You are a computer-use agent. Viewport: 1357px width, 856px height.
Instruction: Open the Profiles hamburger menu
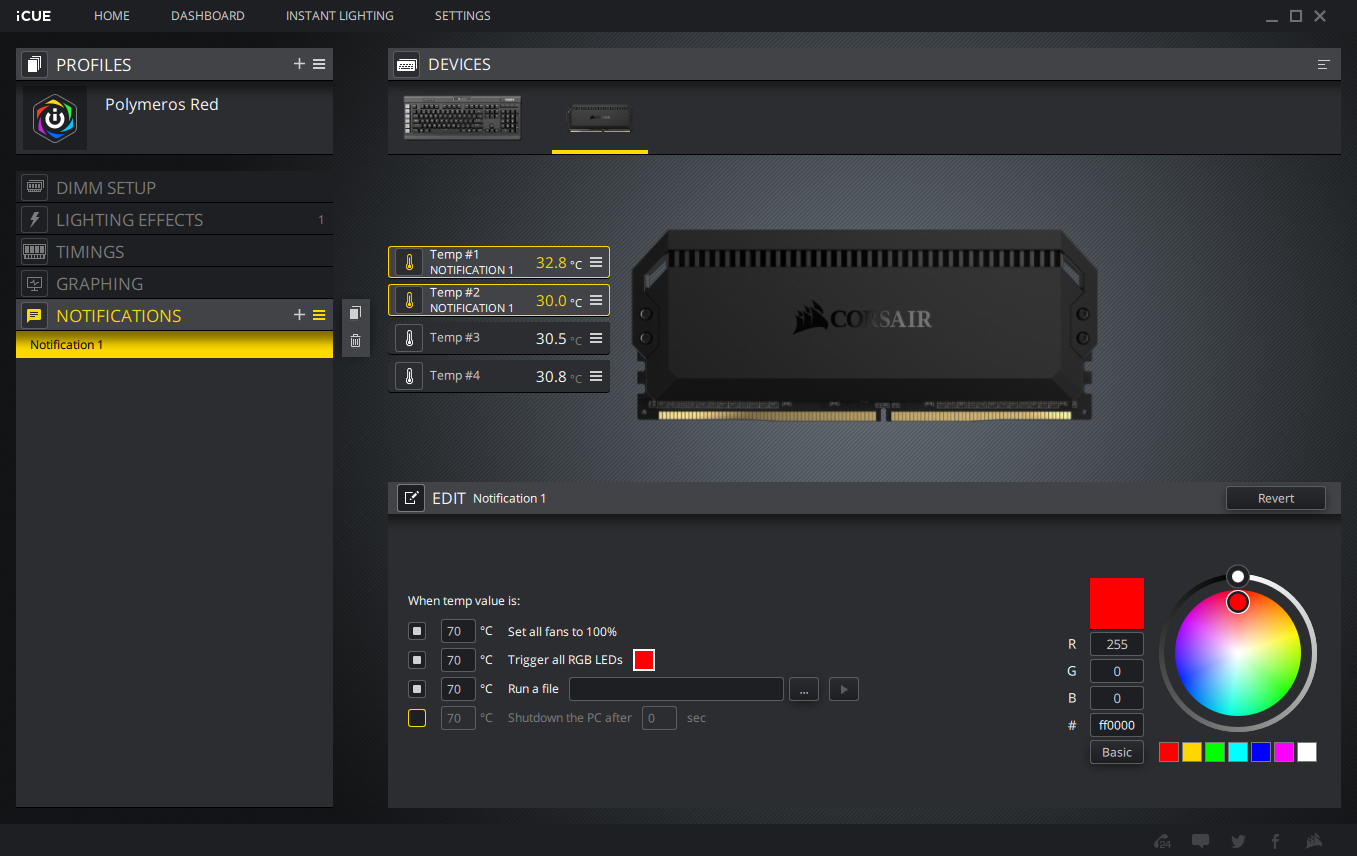coord(319,64)
